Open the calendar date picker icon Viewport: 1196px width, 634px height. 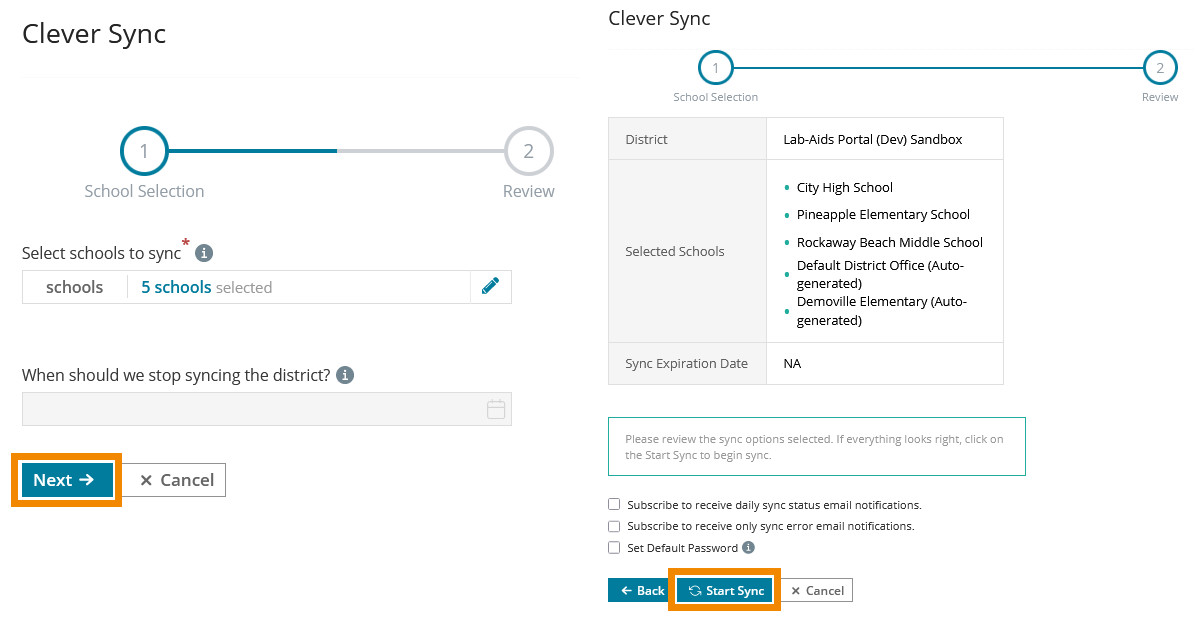click(x=496, y=409)
